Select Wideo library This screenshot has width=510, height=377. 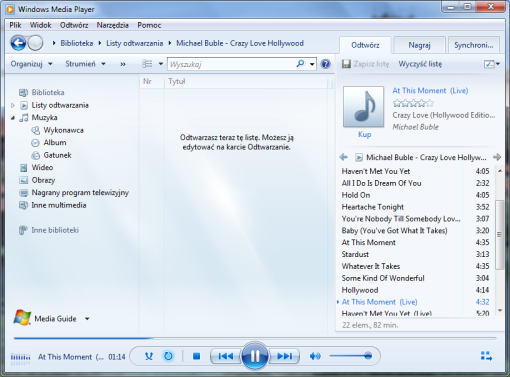click(42, 167)
